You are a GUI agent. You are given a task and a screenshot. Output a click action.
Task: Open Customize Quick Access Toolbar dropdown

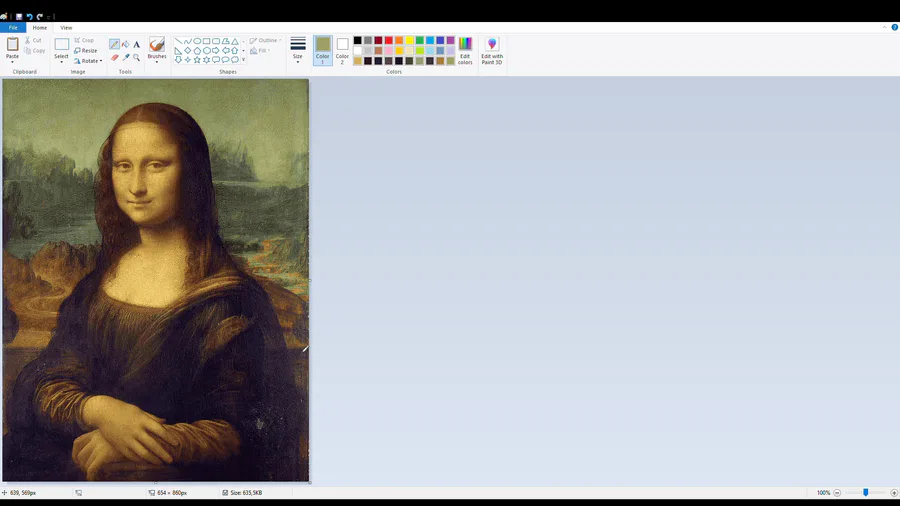click(49, 17)
